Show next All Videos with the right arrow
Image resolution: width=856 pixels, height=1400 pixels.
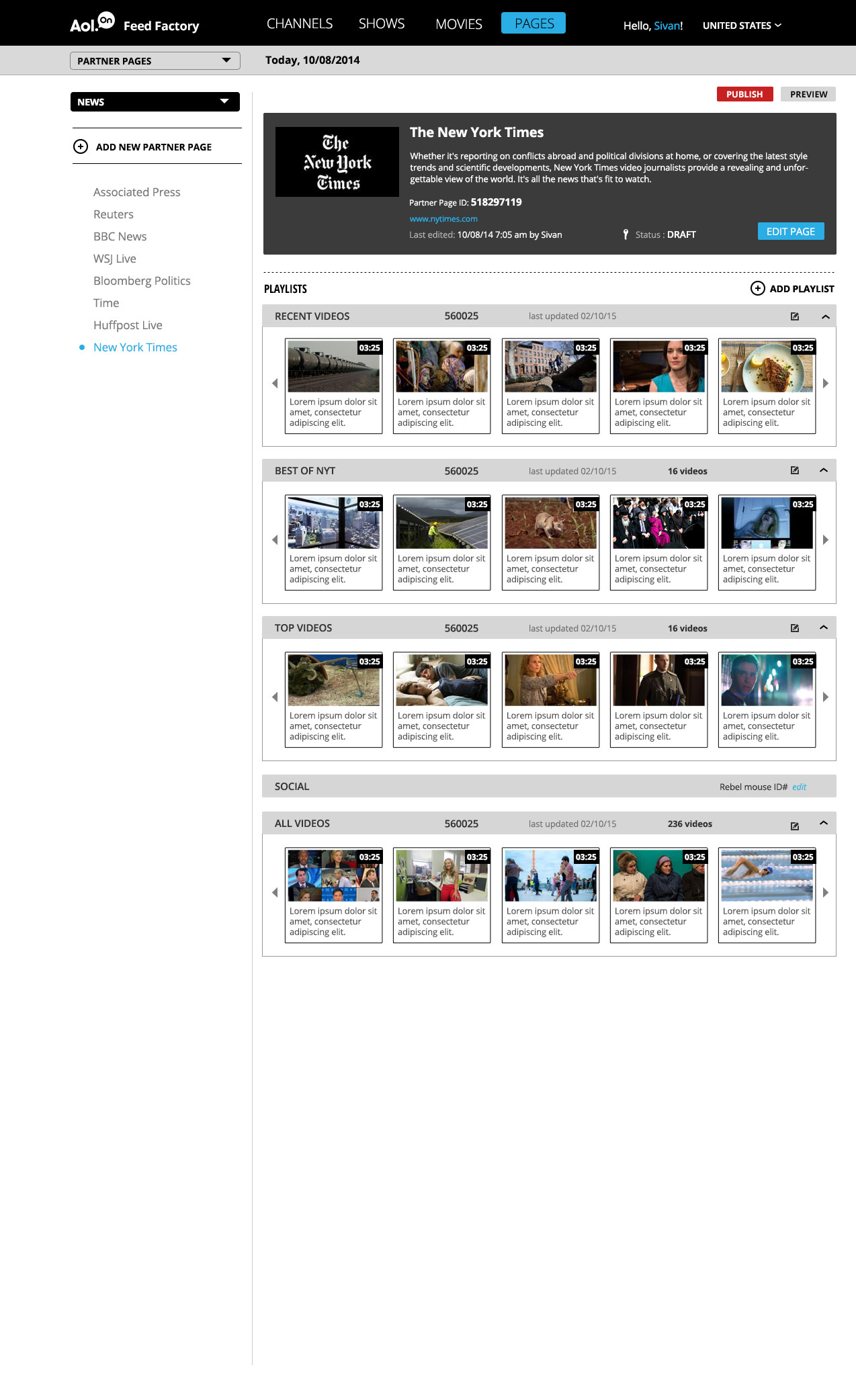pyautogui.click(x=826, y=893)
